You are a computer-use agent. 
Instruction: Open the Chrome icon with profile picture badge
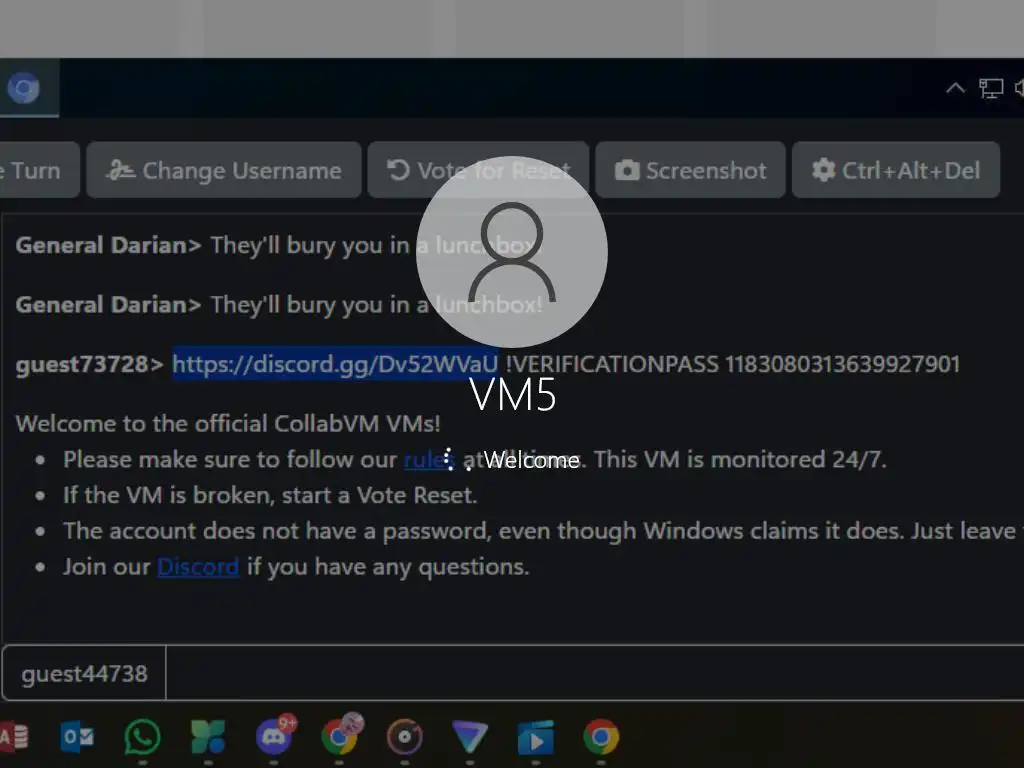[340, 735]
